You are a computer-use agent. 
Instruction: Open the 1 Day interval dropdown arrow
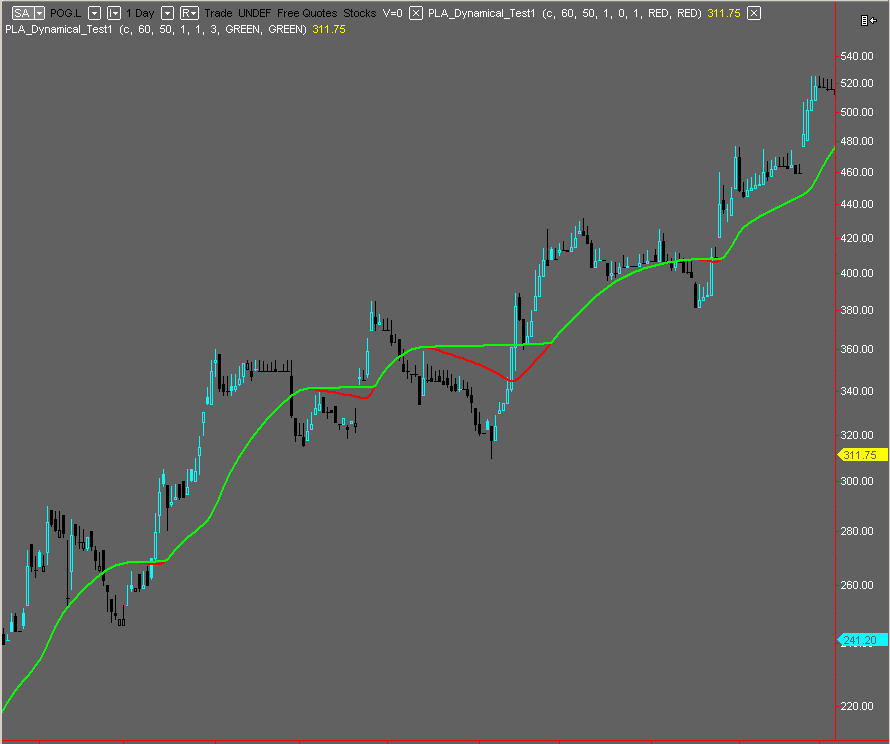(167, 13)
